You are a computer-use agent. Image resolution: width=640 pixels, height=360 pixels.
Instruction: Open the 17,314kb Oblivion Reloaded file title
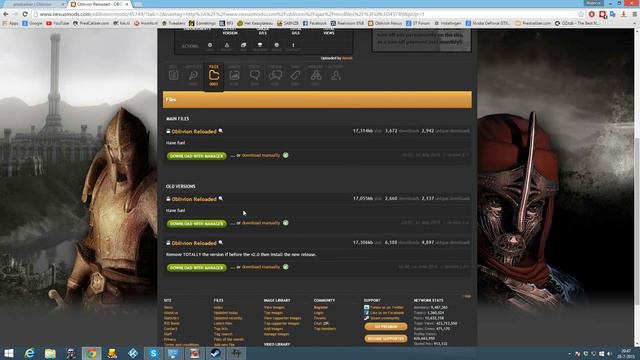click(x=194, y=131)
